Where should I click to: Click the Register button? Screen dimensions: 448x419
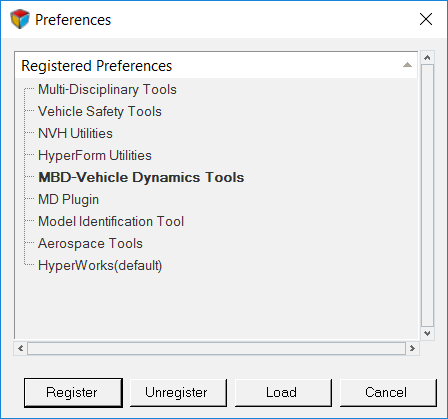tap(73, 393)
